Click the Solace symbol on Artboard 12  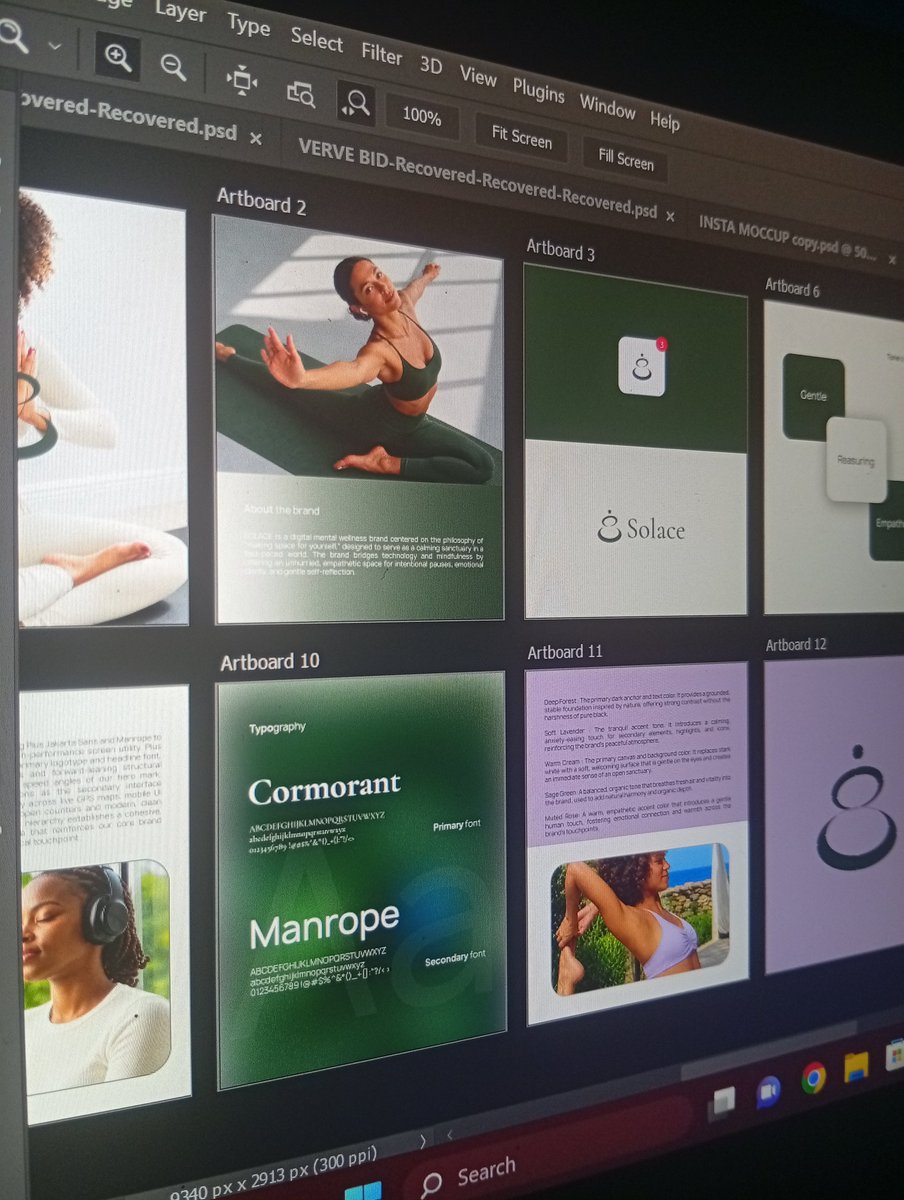tap(857, 808)
